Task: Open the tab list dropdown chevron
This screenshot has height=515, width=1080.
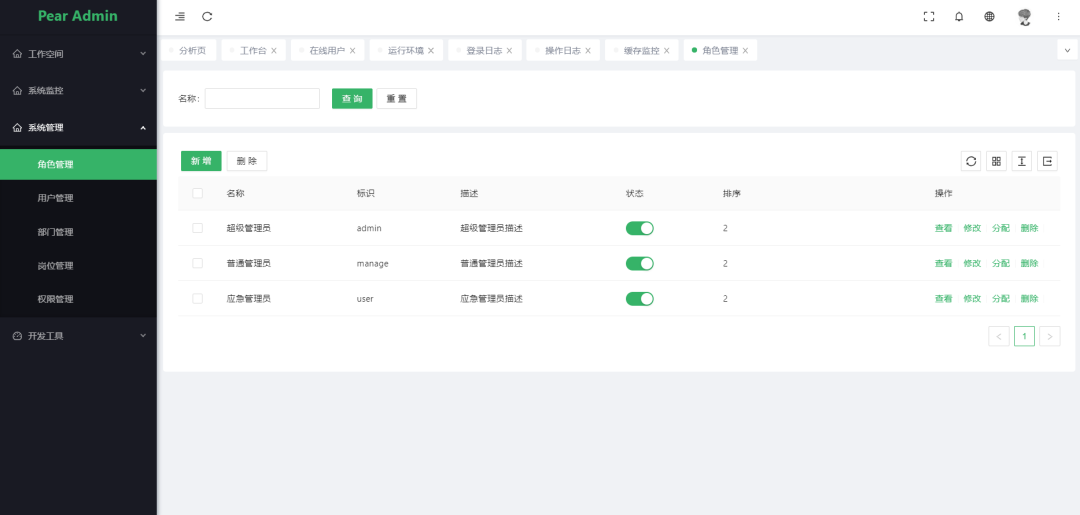Action: (x=1067, y=50)
